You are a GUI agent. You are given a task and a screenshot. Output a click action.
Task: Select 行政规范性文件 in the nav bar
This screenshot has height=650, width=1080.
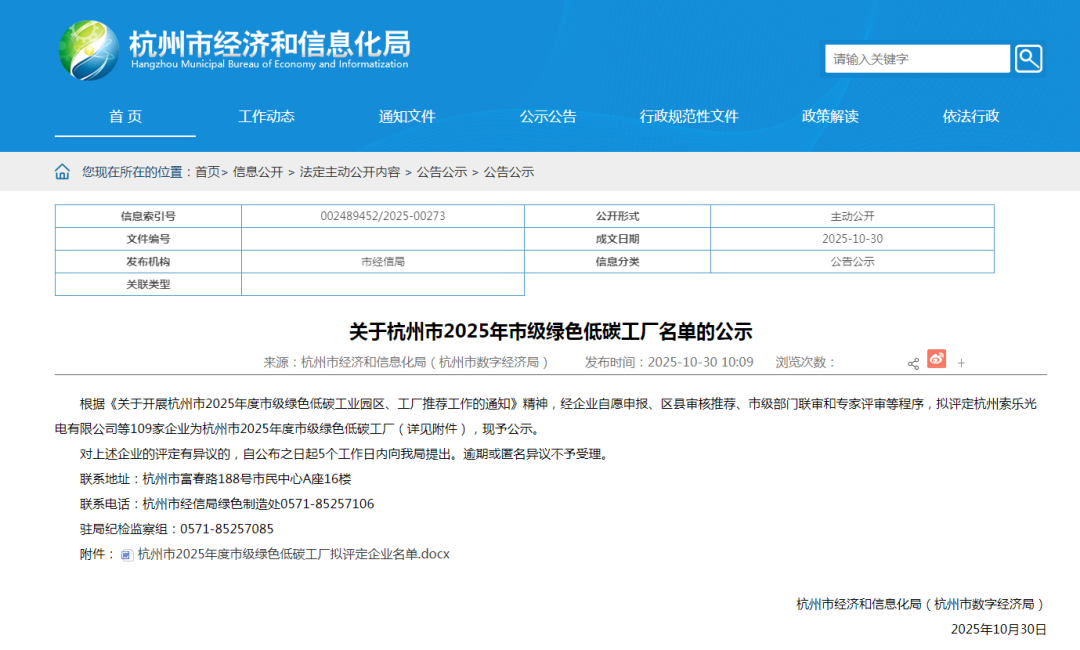point(689,116)
